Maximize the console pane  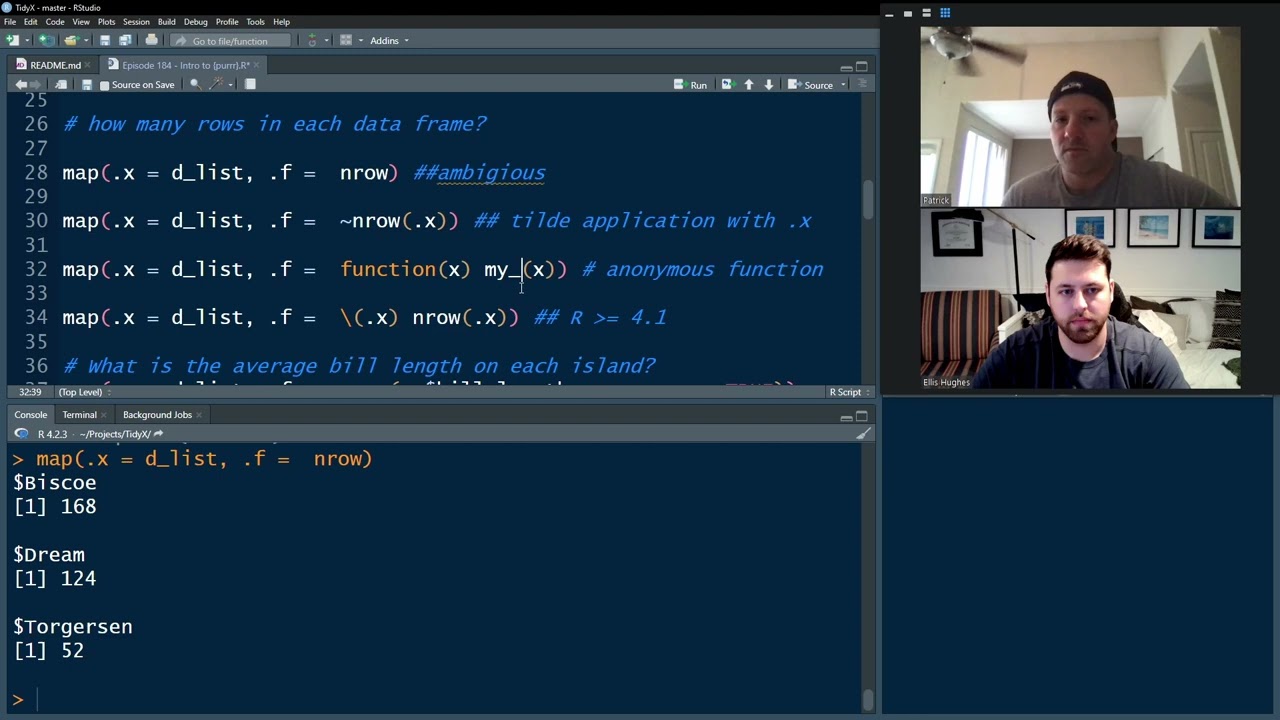(862, 416)
